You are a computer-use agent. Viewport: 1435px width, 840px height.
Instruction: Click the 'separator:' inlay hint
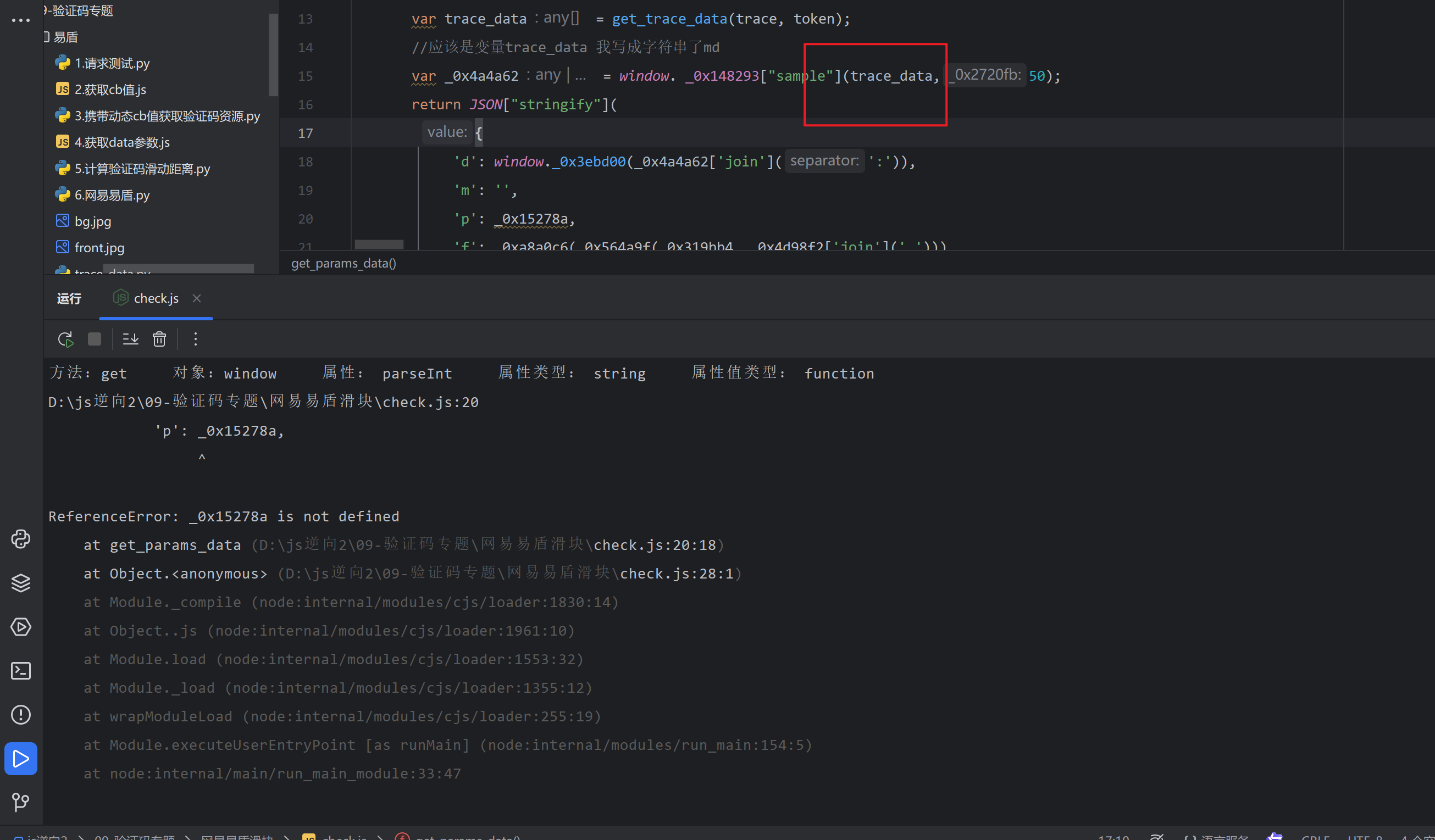[x=824, y=161]
